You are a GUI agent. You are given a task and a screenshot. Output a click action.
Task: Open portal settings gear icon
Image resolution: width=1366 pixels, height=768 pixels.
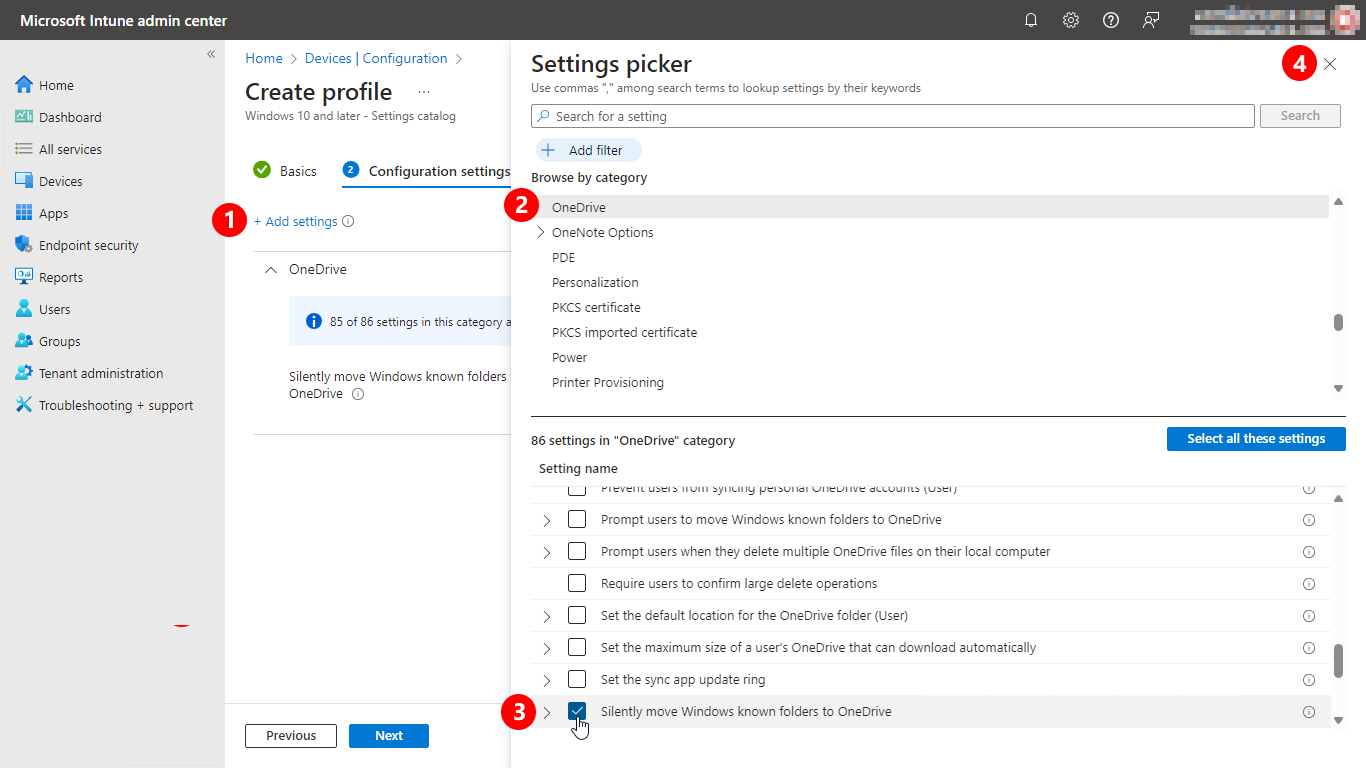(1071, 20)
